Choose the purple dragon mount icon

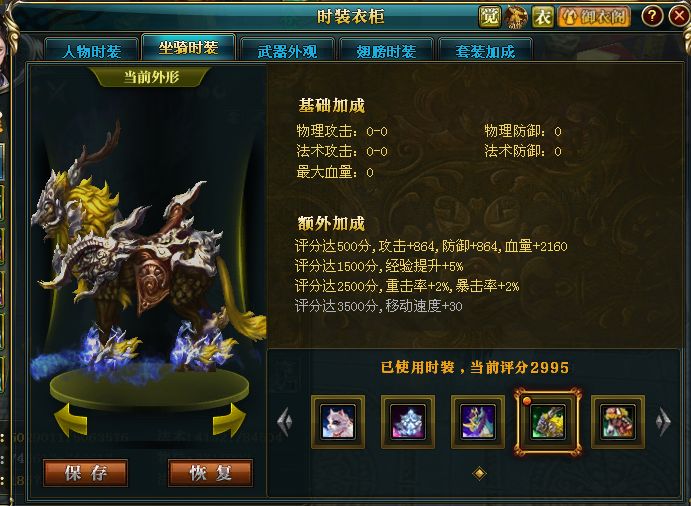click(478, 421)
